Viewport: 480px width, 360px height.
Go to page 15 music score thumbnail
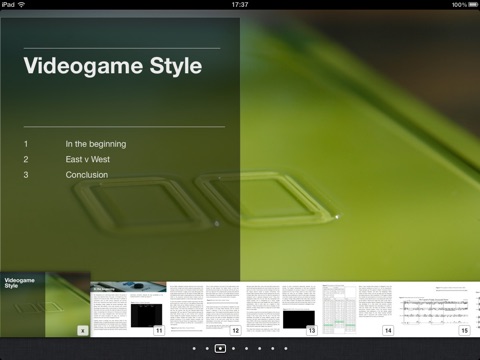434,309
